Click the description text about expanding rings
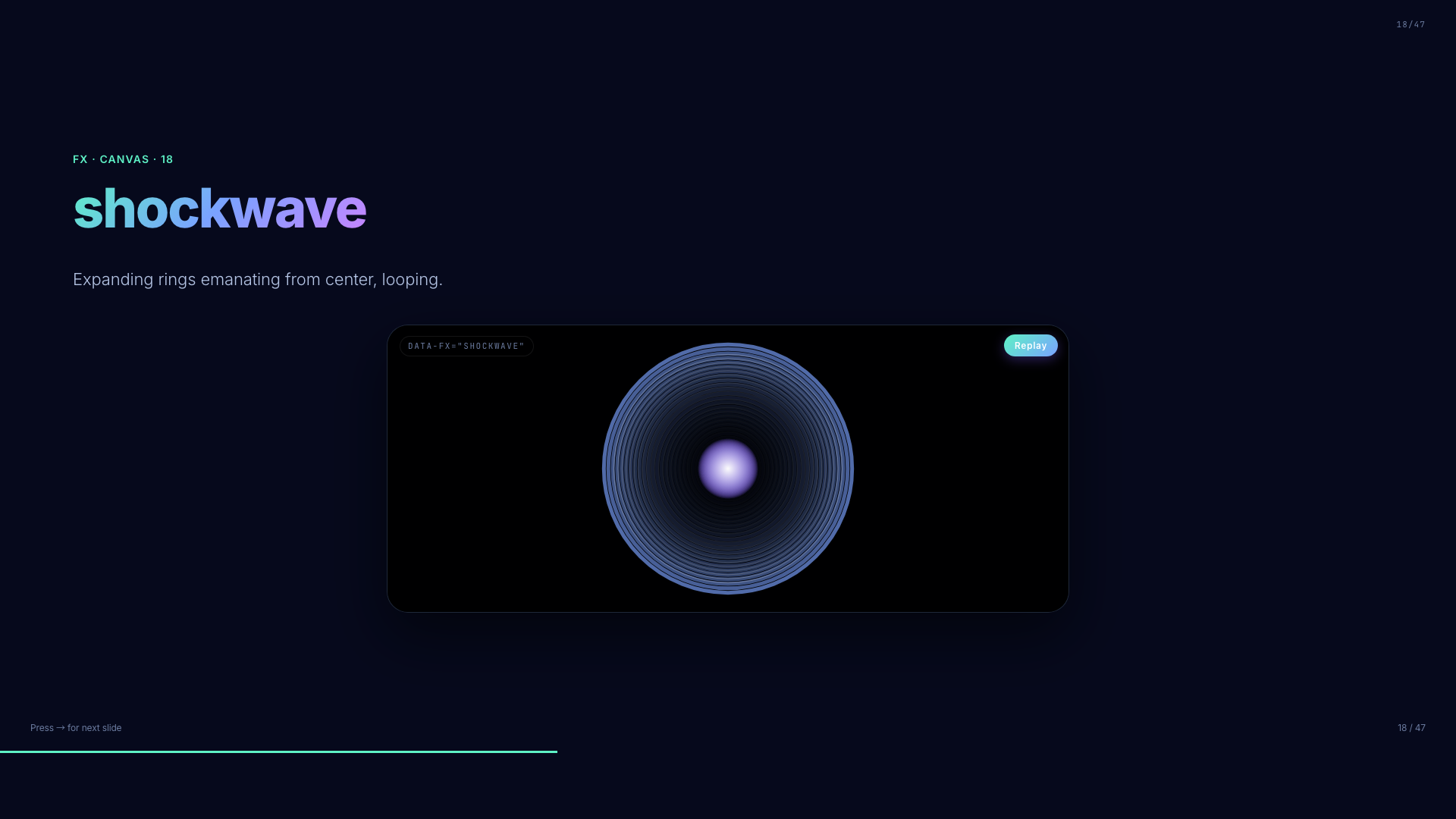The width and height of the screenshot is (1456, 819). tap(257, 280)
